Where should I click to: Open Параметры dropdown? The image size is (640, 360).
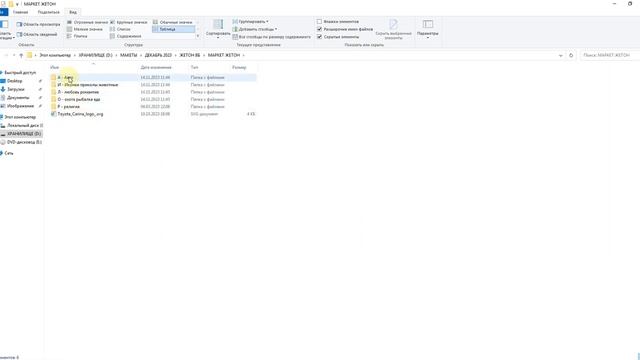(x=428, y=29)
